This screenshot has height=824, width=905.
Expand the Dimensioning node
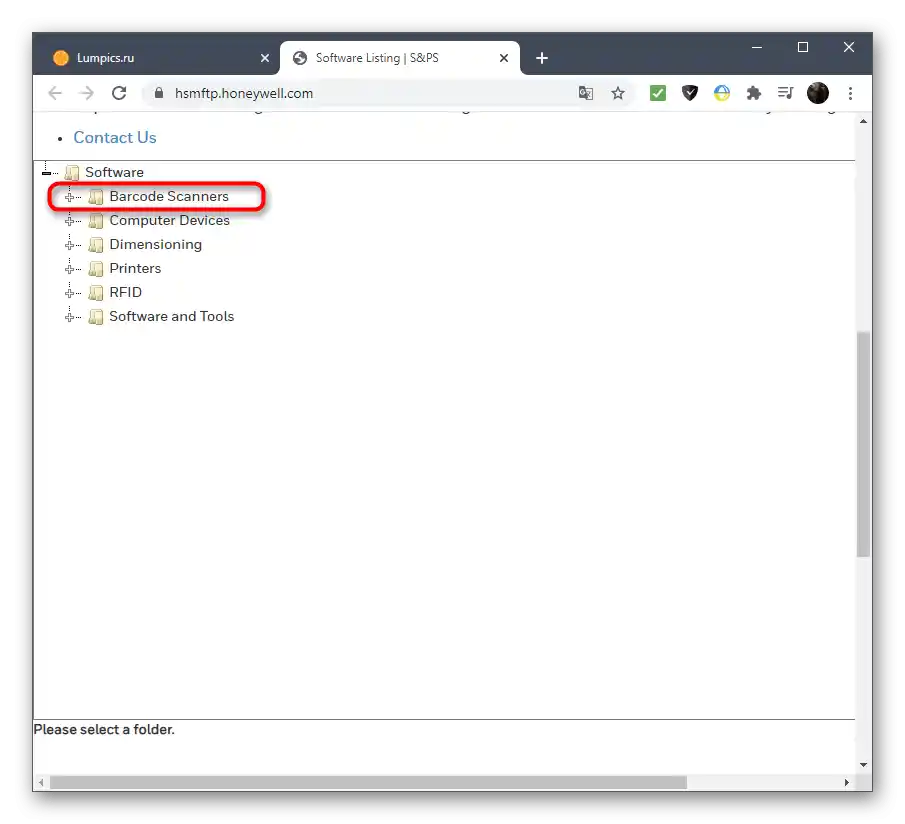click(x=69, y=245)
